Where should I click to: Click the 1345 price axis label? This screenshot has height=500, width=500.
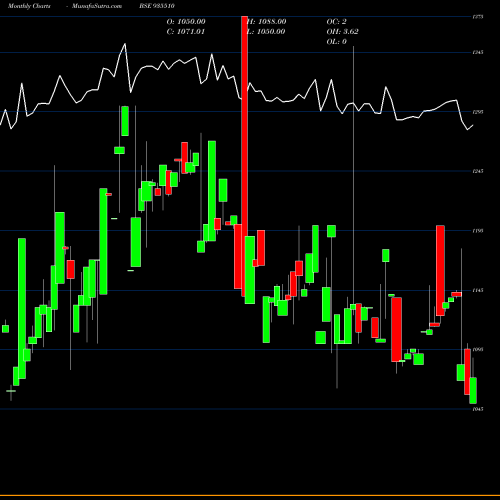point(478,52)
